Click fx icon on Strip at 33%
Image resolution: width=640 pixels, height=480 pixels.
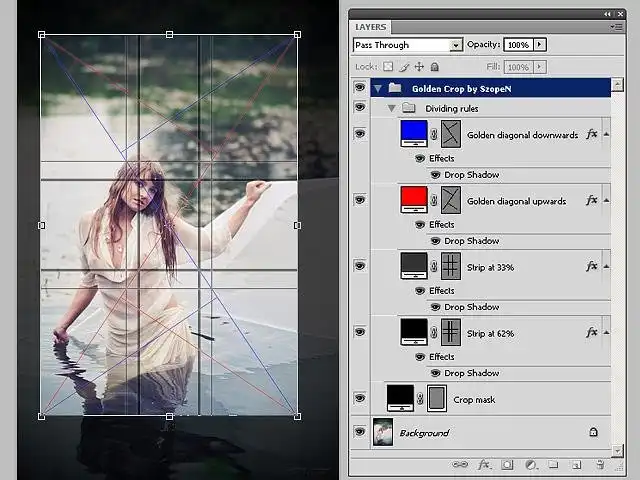click(x=591, y=266)
